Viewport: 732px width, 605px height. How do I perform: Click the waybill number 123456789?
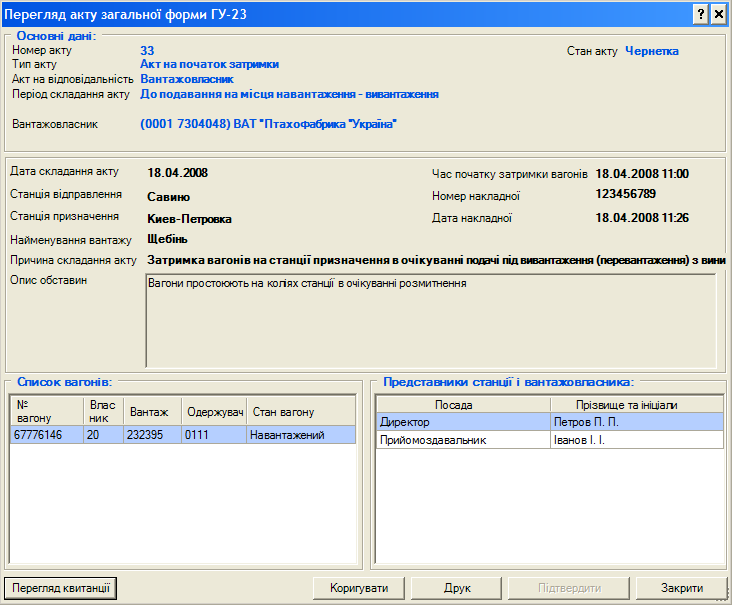tap(626, 194)
